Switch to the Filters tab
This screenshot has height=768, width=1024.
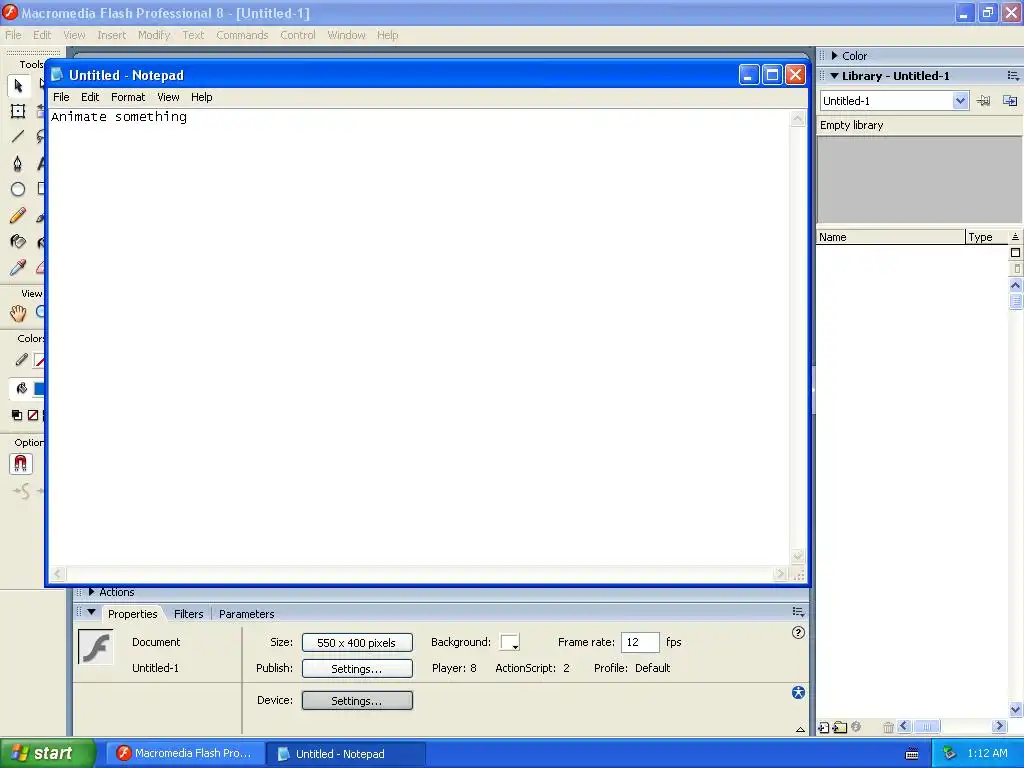[189, 614]
